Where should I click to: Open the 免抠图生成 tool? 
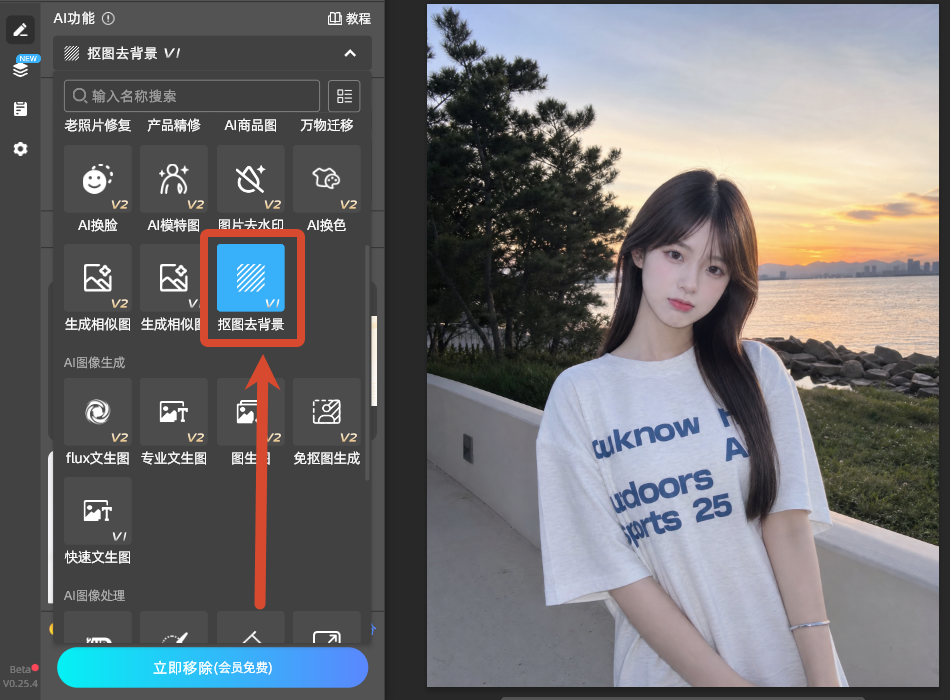[327, 412]
